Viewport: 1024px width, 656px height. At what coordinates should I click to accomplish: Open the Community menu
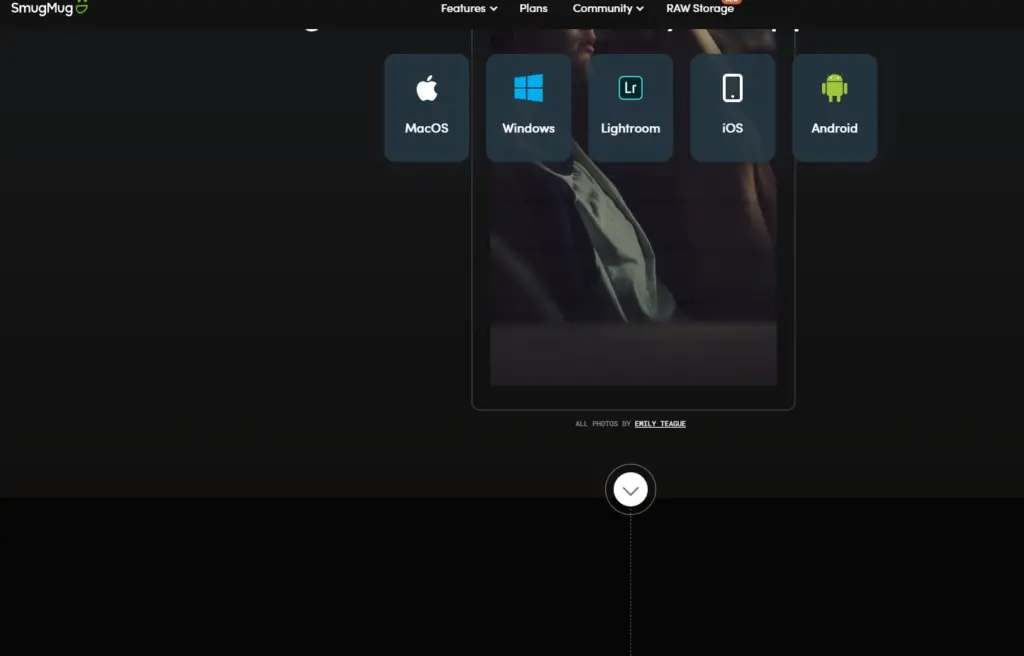(602, 8)
